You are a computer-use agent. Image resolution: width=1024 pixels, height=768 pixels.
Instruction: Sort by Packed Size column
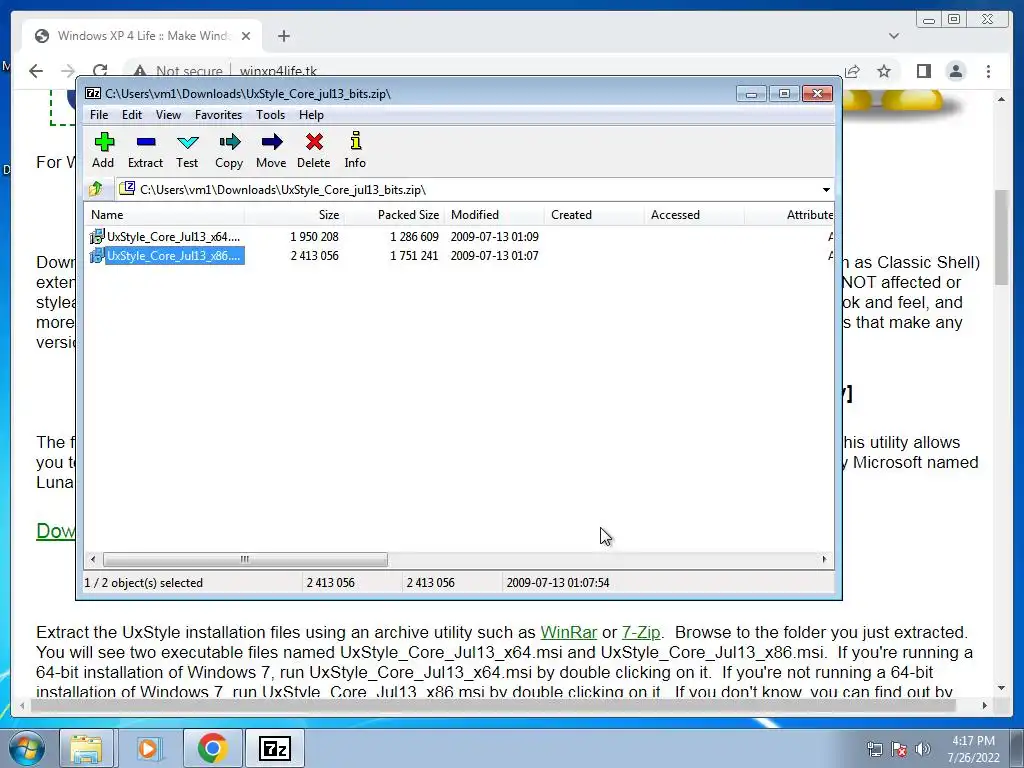click(394, 215)
